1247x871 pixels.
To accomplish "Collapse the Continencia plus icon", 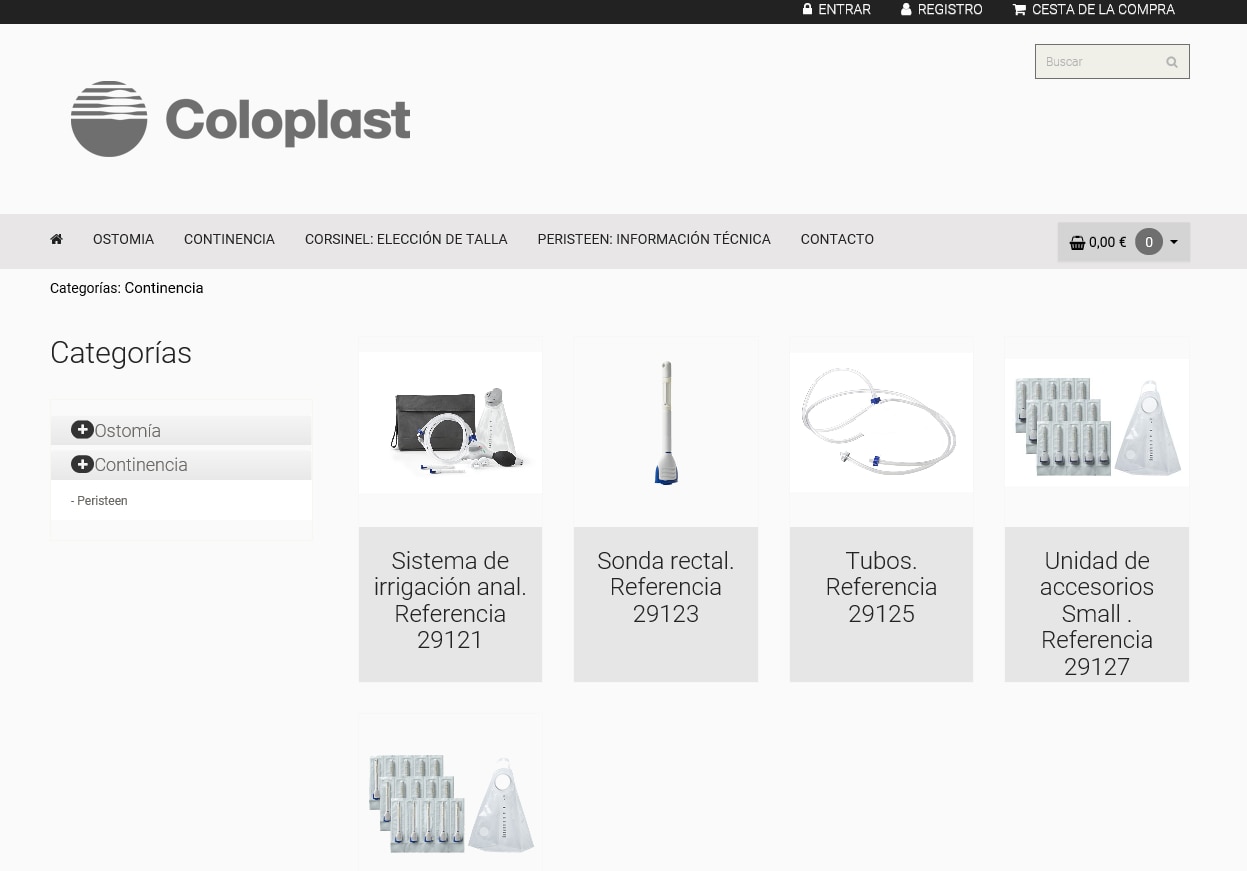I will 82,464.
